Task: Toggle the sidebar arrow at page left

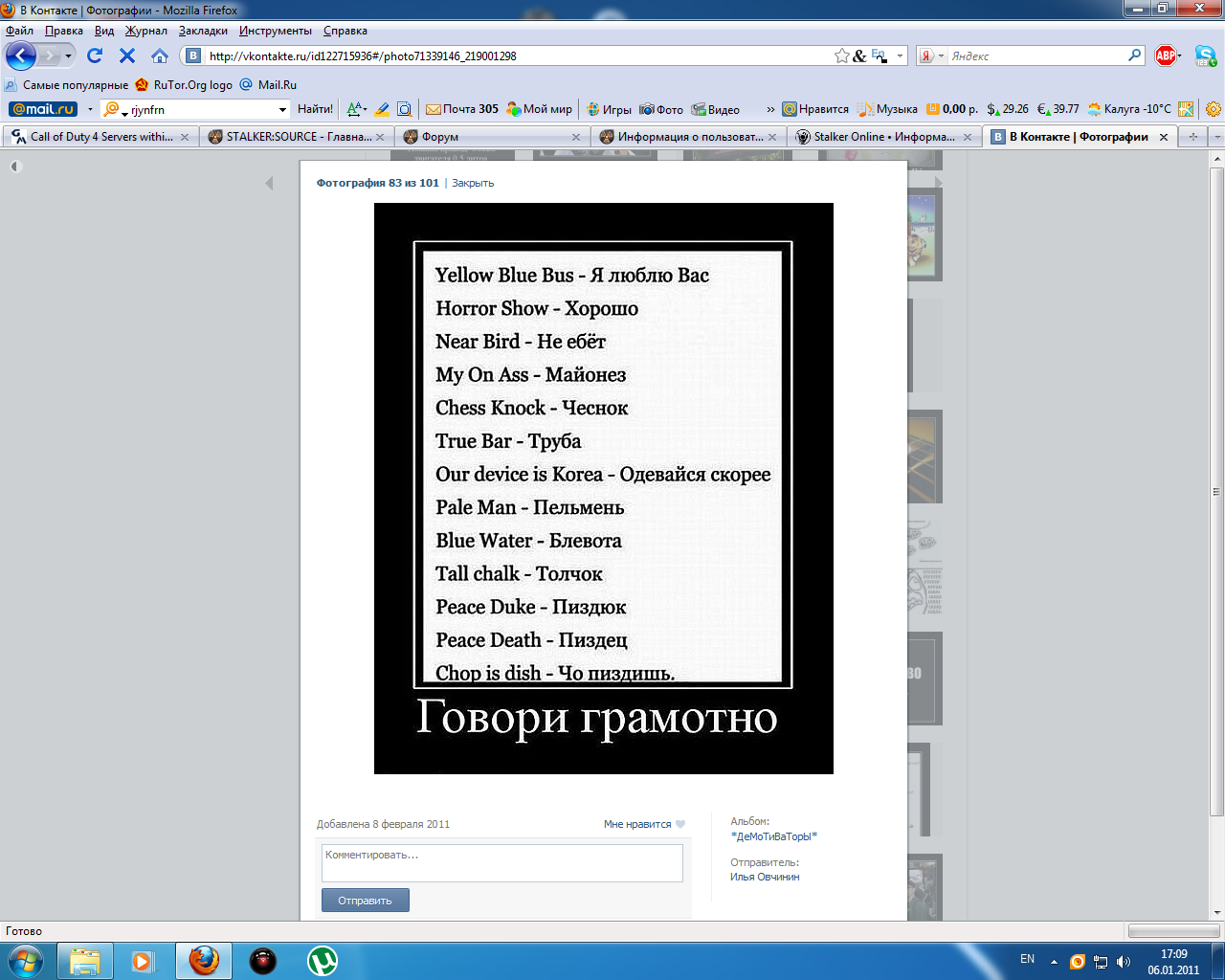Action: pyautogui.click(x=14, y=167)
